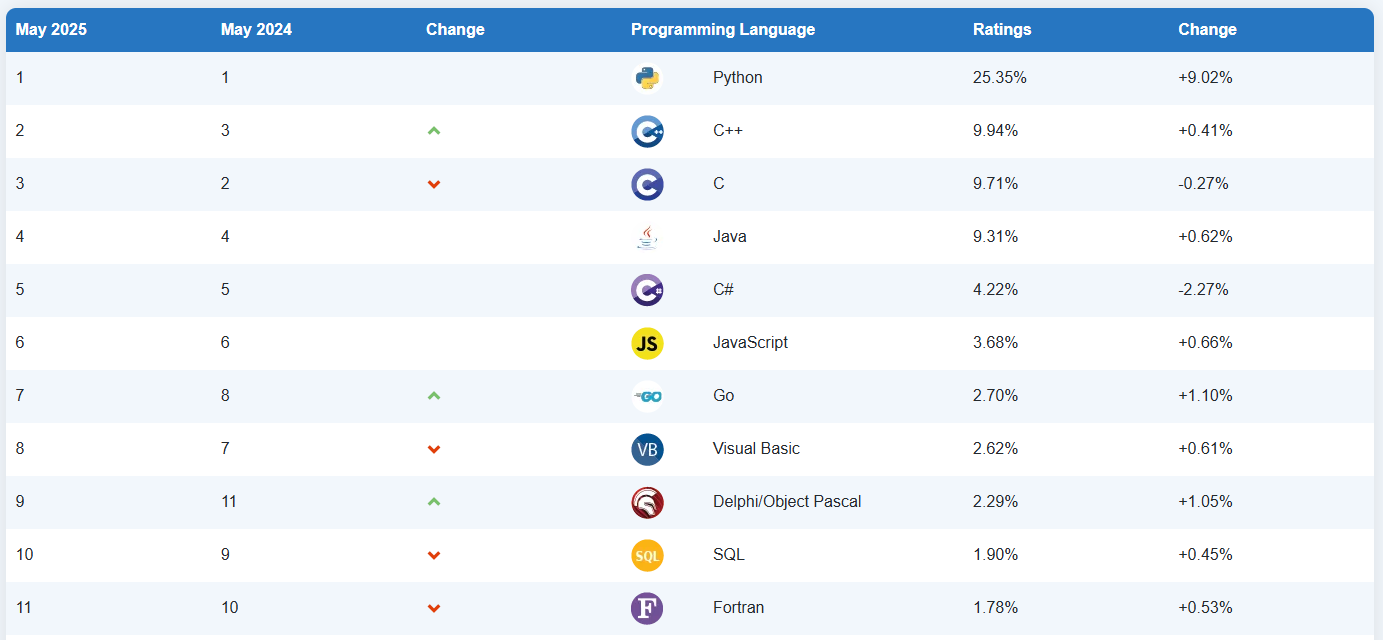1383x640 pixels.
Task: Click the Delphi/Object Pascal text
Action: tap(786, 502)
